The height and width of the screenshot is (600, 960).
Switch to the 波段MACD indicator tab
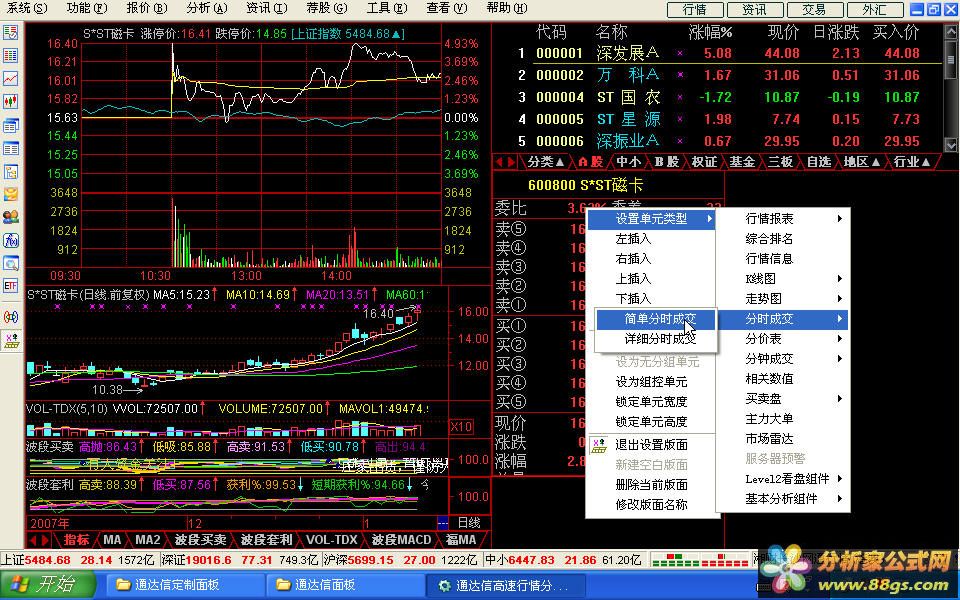pyautogui.click(x=402, y=540)
